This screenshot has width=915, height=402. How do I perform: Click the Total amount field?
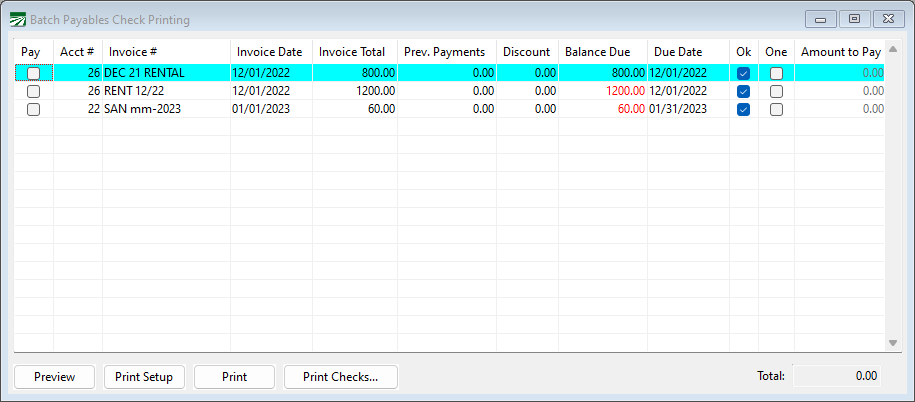click(x=837, y=376)
